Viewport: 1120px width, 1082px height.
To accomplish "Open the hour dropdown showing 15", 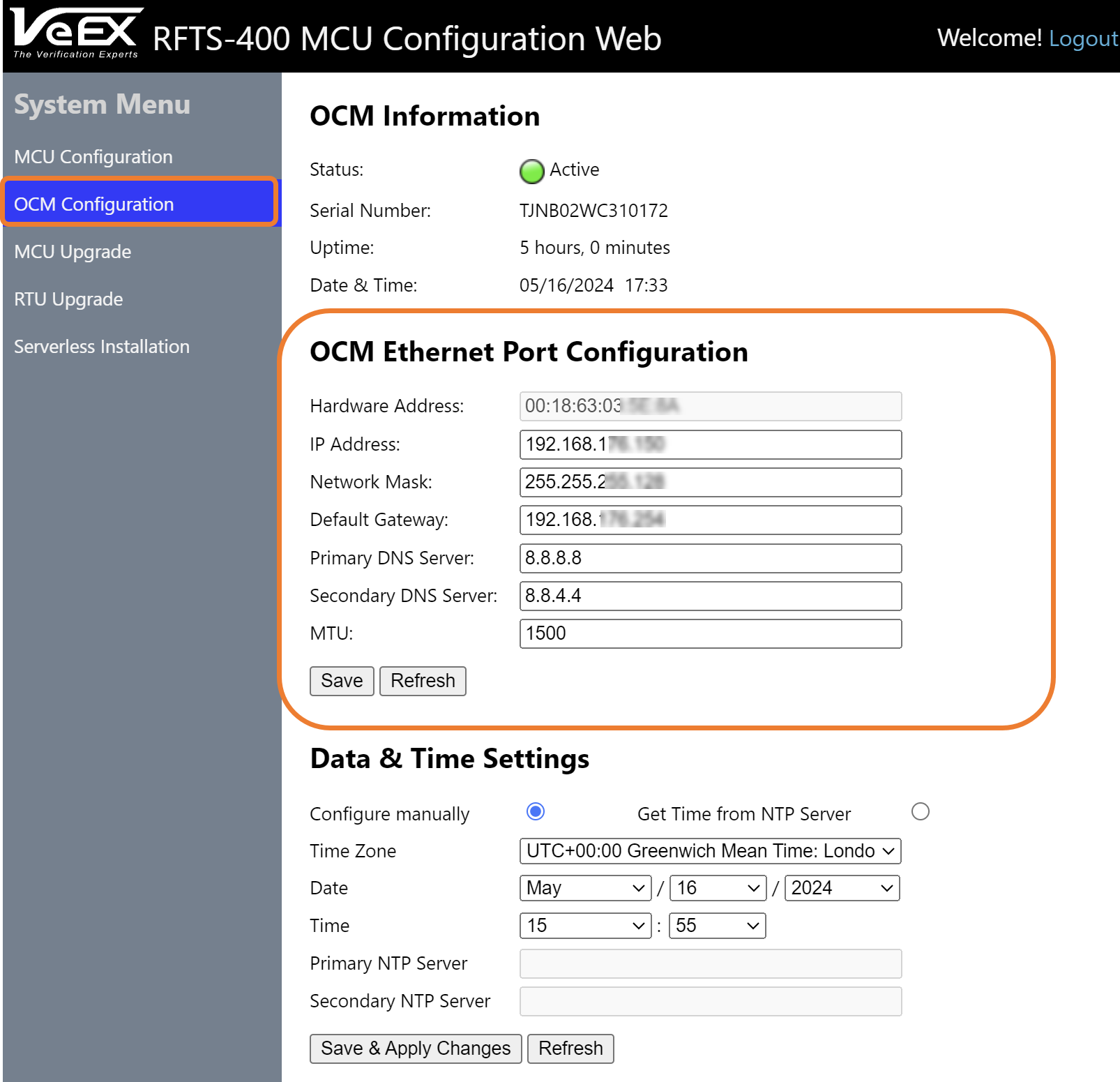I will pyautogui.click(x=585, y=926).
